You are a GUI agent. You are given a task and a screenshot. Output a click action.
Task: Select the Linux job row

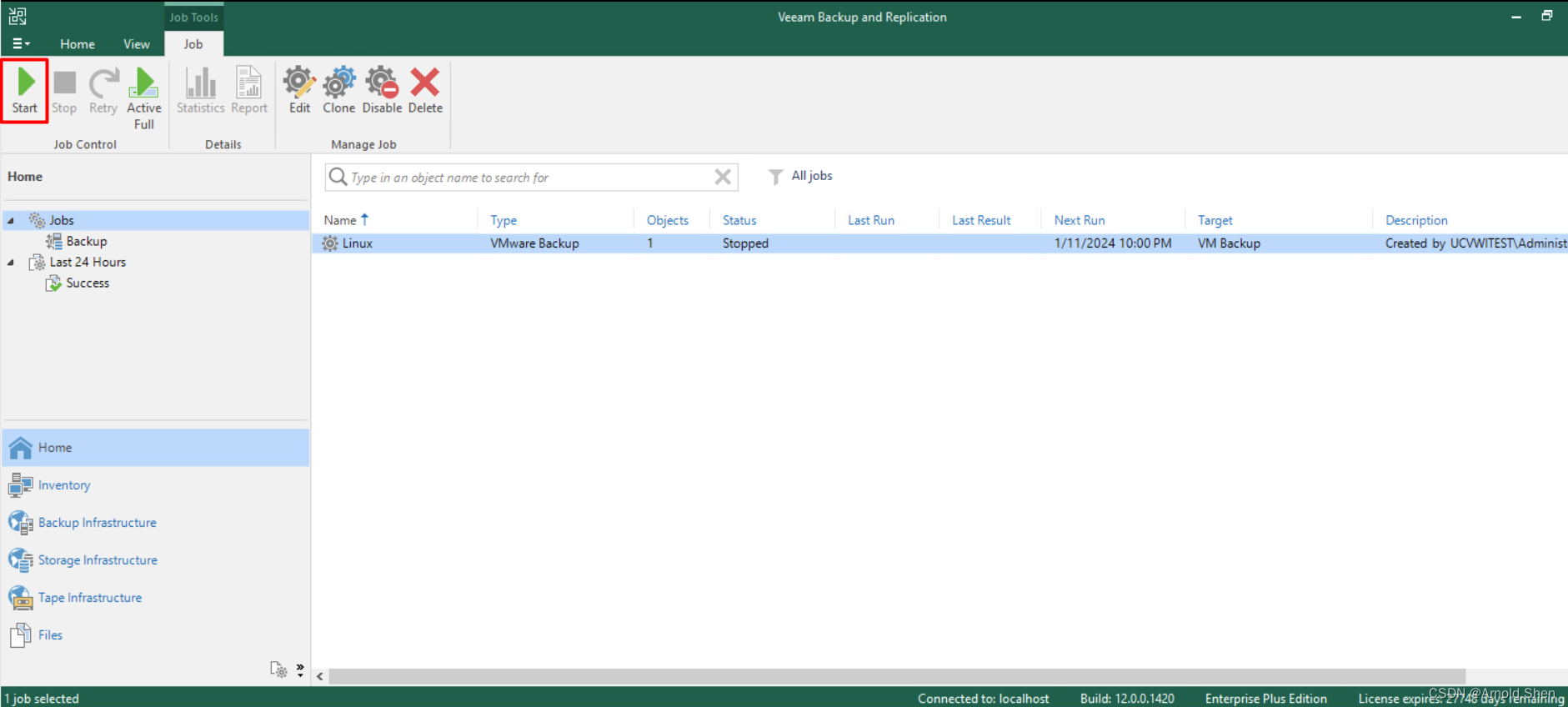click(940, 243)
